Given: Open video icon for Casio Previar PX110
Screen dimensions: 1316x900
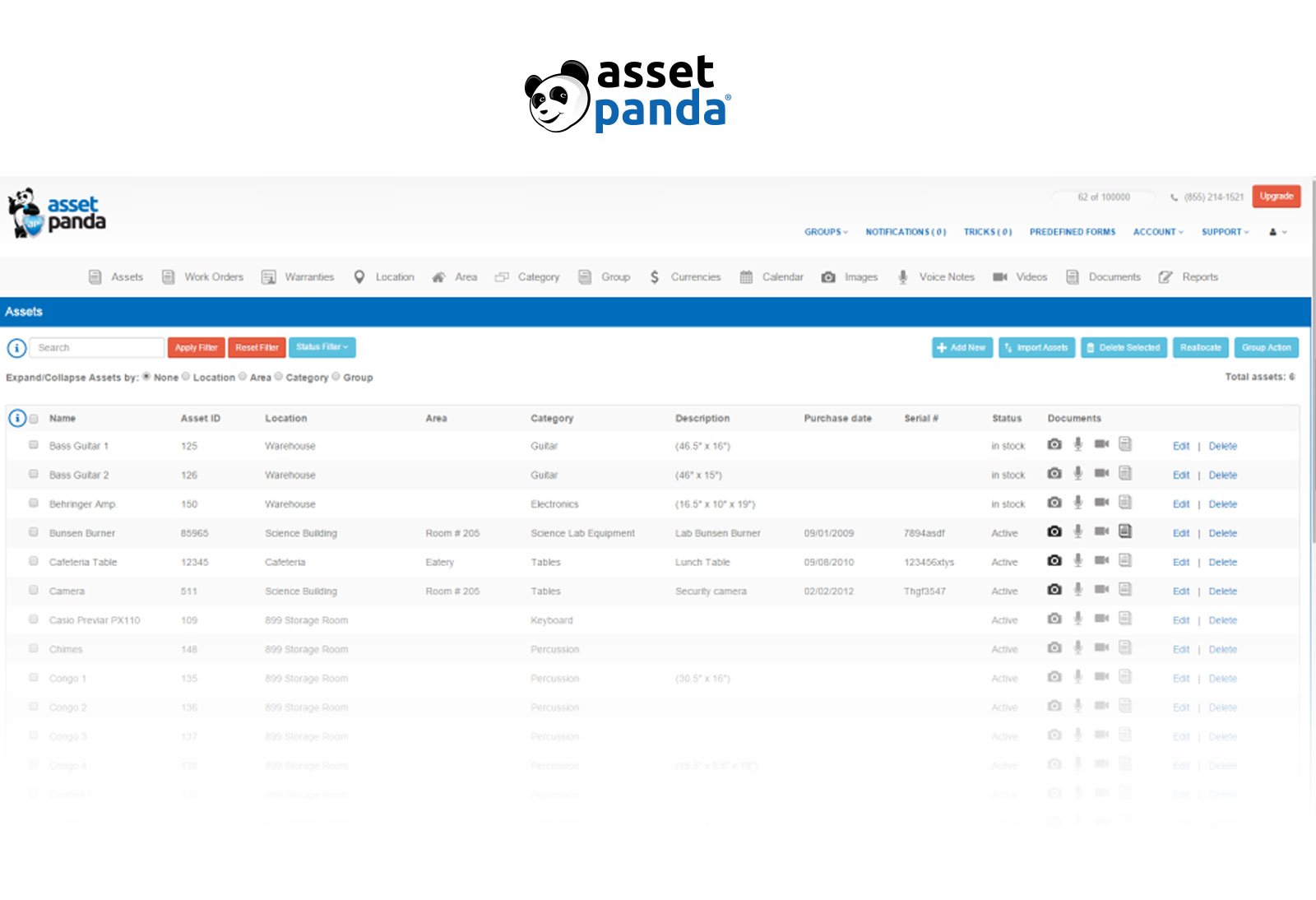Looking at the screenshot, I should (x=1101, y=618).
